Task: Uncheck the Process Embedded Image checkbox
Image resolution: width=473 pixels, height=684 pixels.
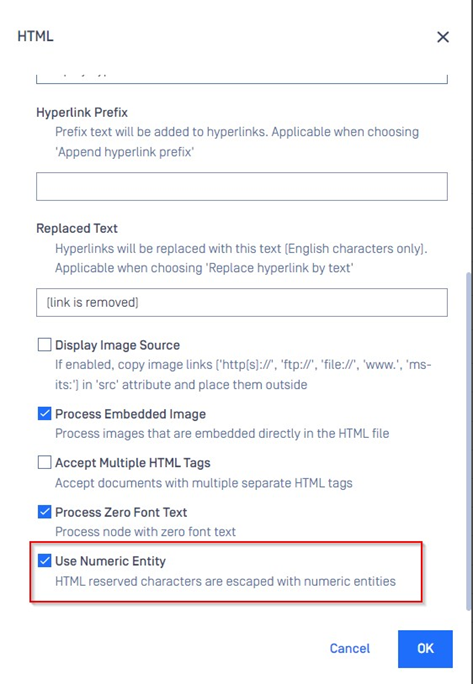Action: tap(45, 414)
